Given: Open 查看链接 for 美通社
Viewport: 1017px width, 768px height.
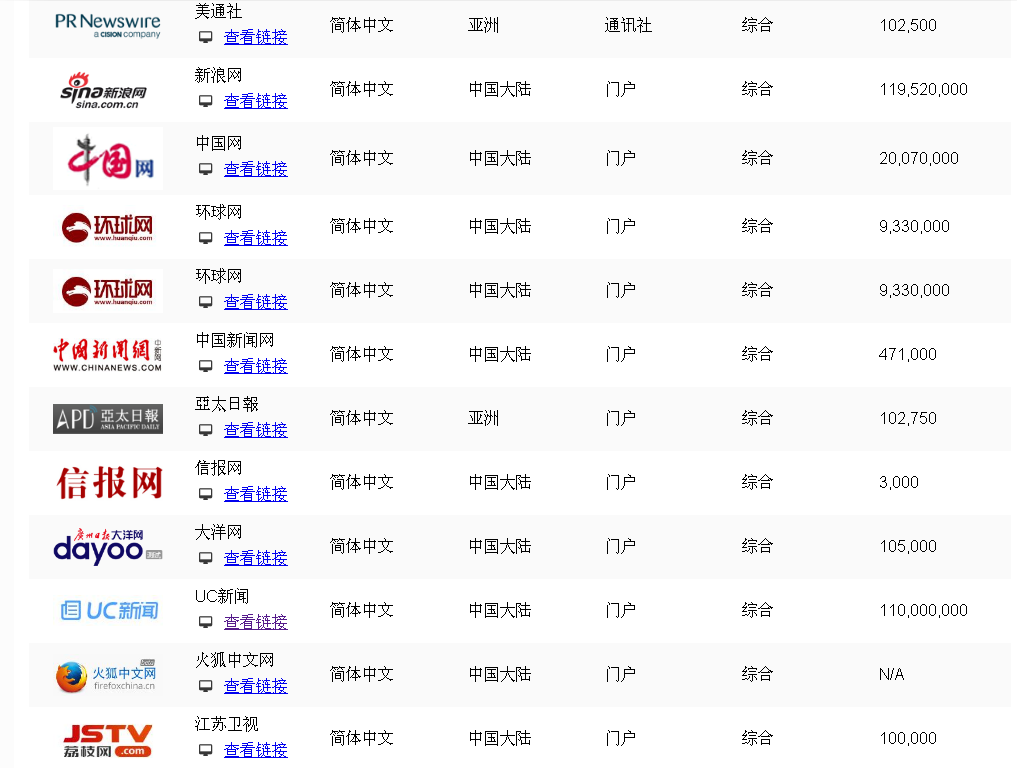Looking at the screenshot, I should pos(256,38).
